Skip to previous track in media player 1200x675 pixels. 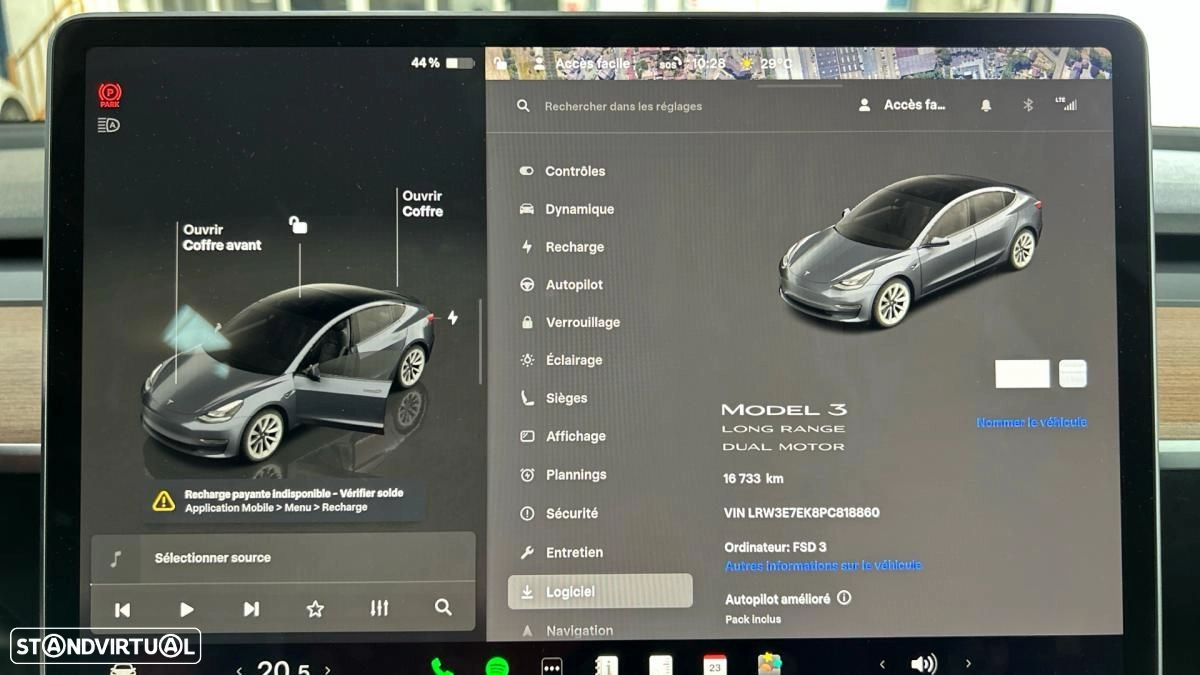(122, 609)
